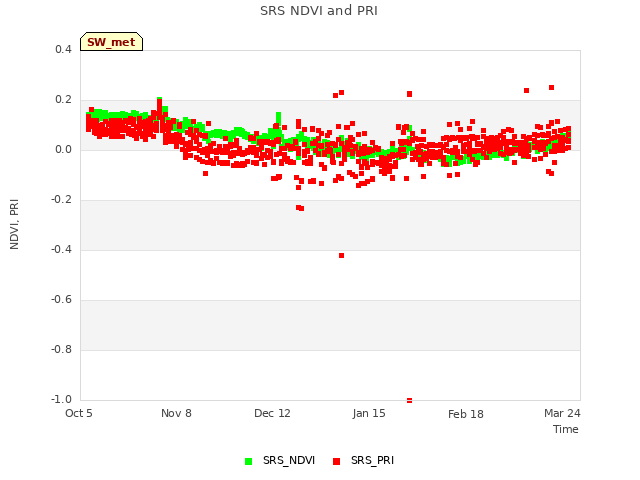Click the -0.2 y-axis value
This screenshot has height=480, width=640.
point(61,200)
